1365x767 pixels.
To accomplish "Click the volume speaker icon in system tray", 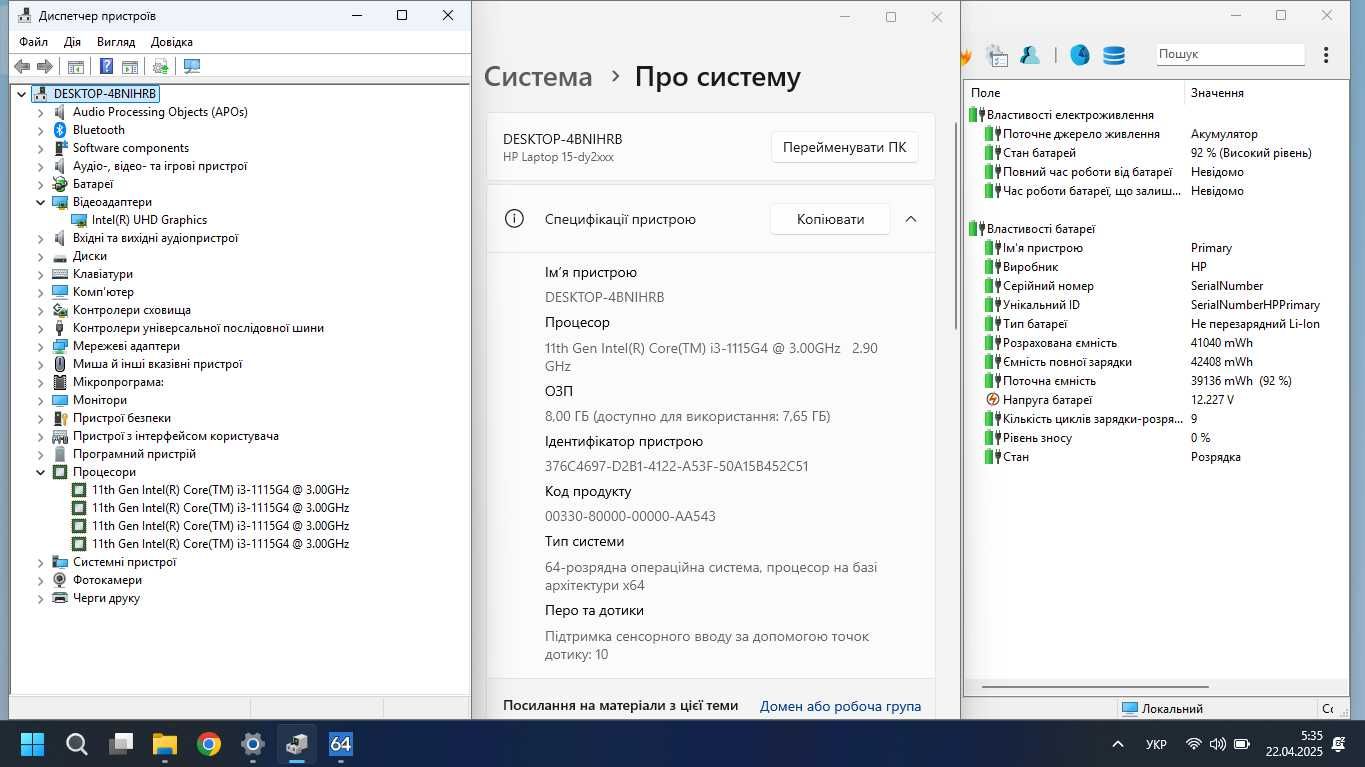I will pyautogui.click(x=1217, y=744).
